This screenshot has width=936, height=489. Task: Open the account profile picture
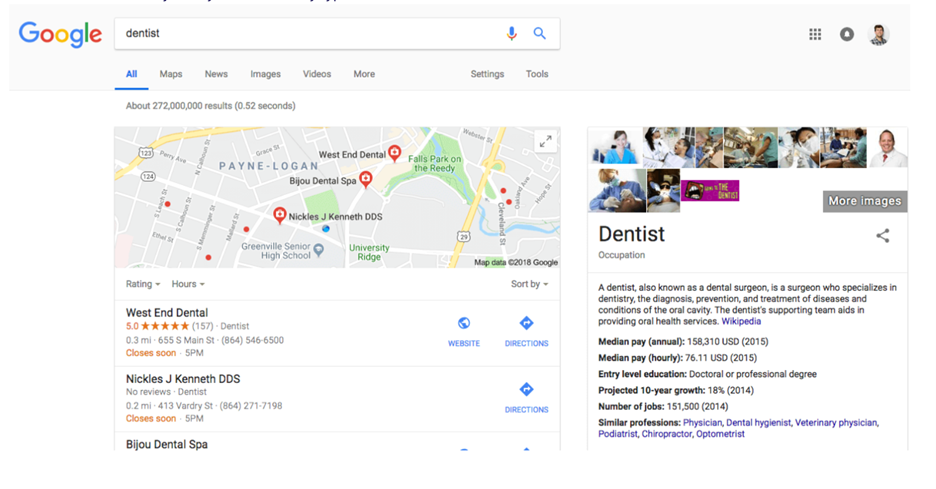[879, 34]
